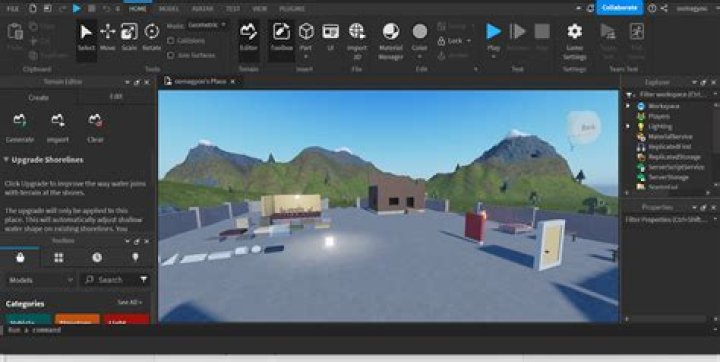Click the help icon beside Collaborate
Screen dimensions: 720x362
(x=652, y=8)
